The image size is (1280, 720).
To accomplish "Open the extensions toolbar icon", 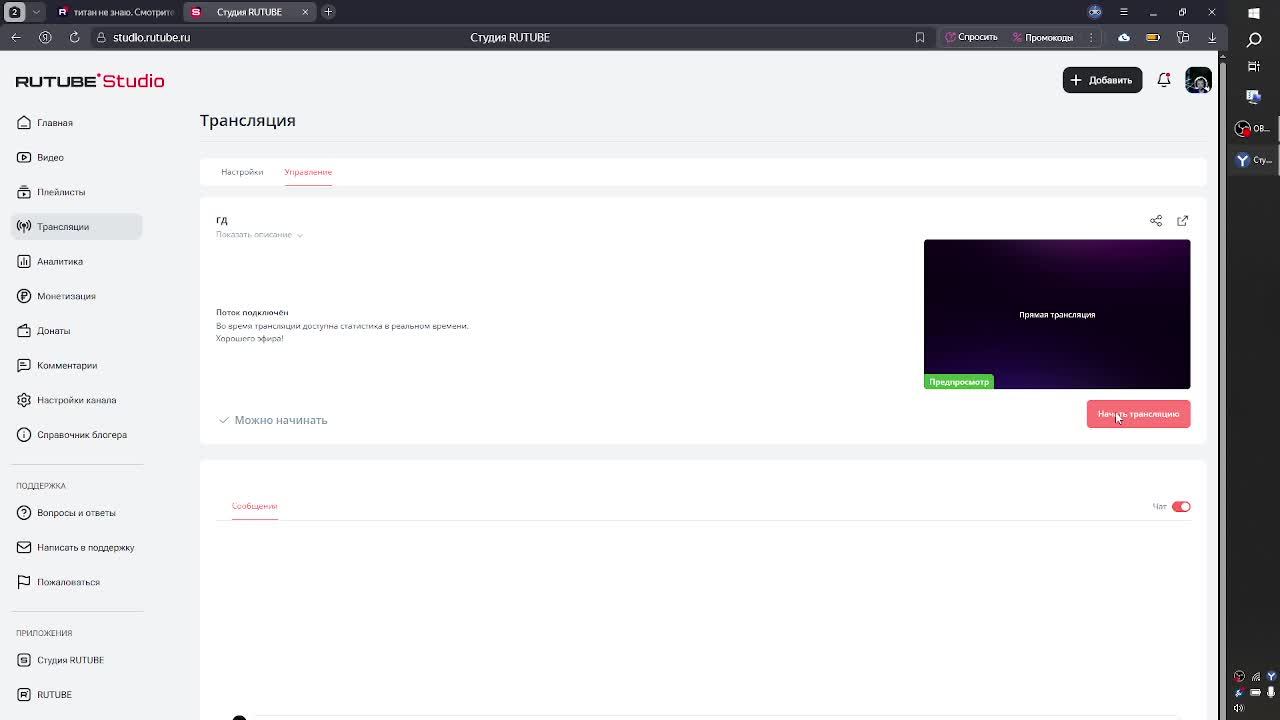I will (x=1183, y=38).
